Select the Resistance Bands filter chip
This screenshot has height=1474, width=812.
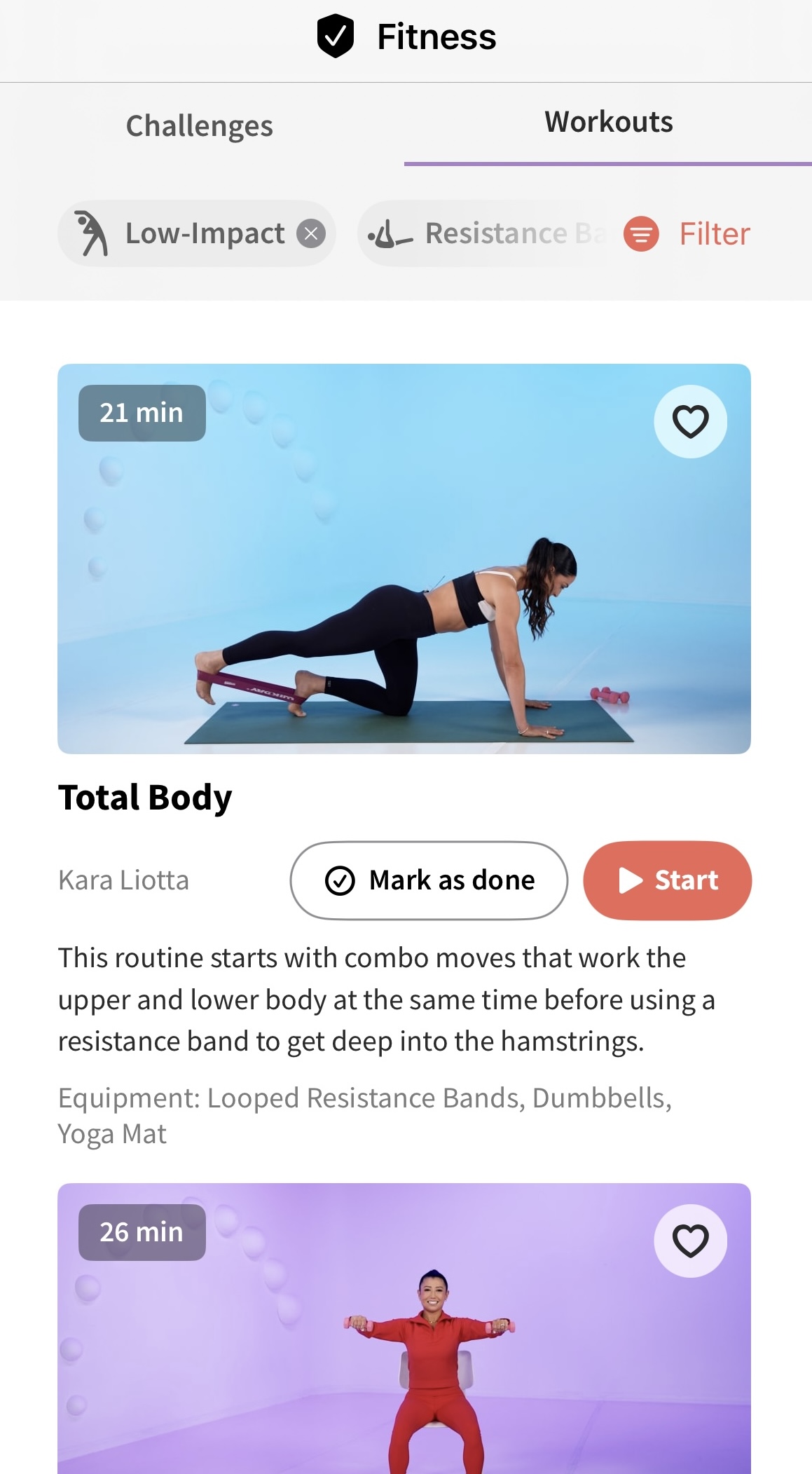(483, 233)
